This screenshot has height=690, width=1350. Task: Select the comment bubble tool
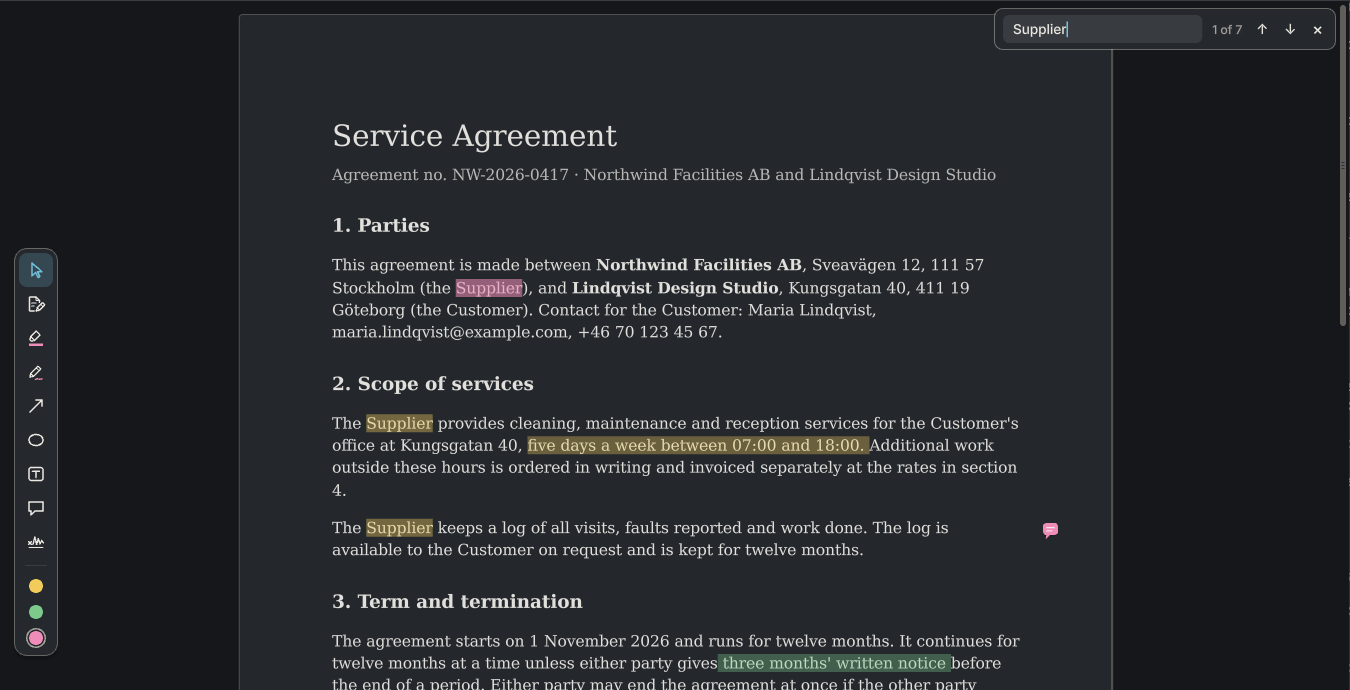36,508
